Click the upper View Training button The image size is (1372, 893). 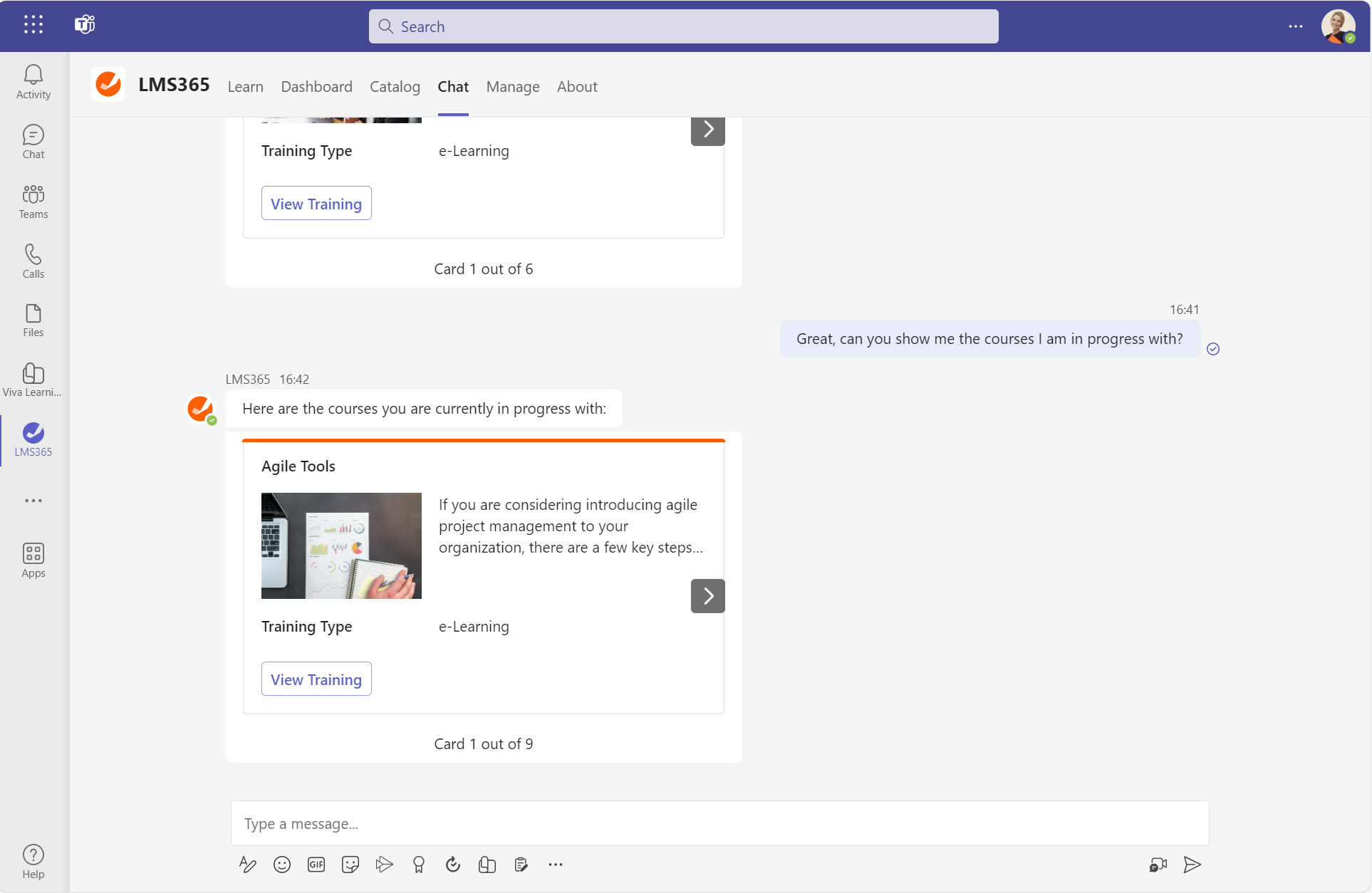pos(316,204)
